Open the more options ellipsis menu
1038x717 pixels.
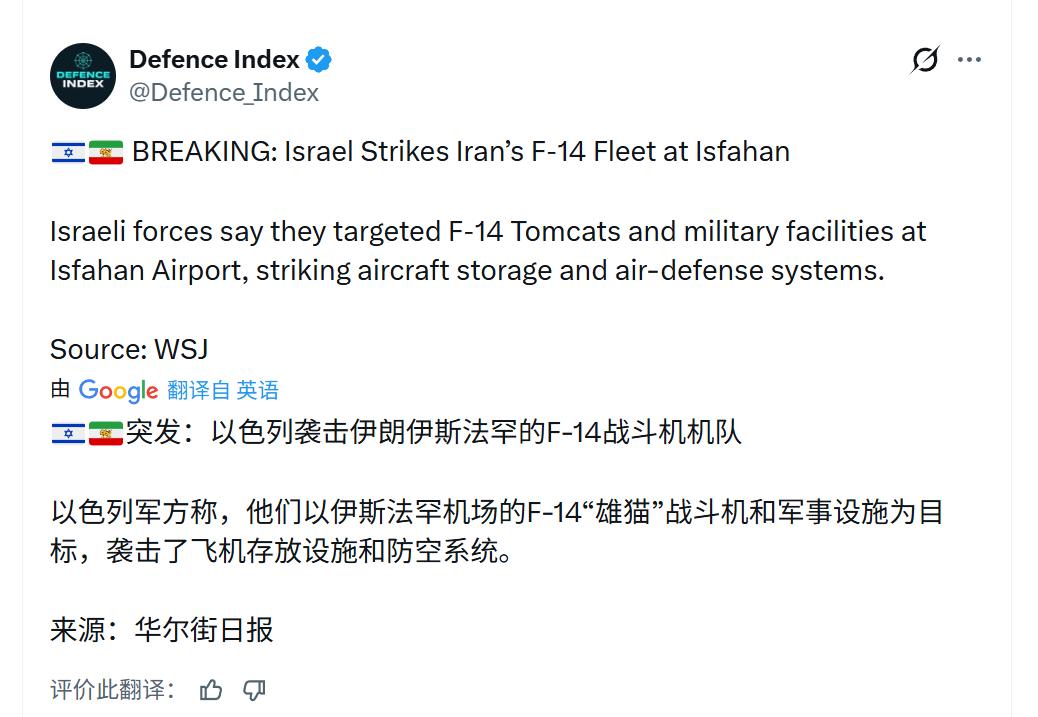coord(969,60)
